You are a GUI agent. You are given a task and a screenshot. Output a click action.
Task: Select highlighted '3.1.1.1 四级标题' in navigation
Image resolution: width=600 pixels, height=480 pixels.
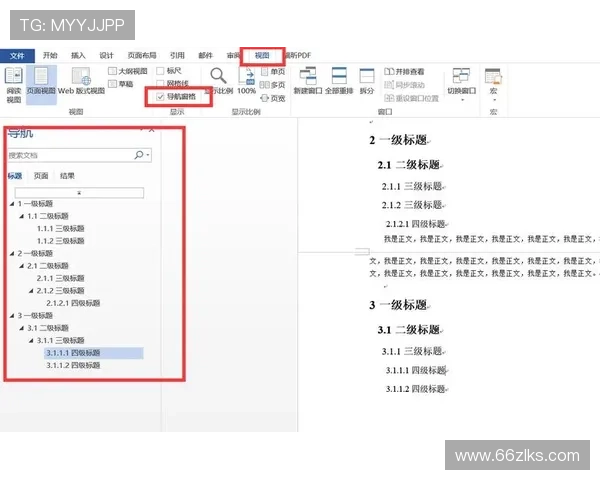click(x=94, y=353)
